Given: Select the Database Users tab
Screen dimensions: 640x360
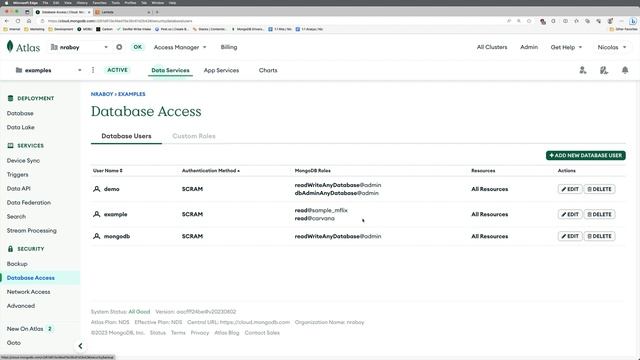Looking at the screenshot, I should click(126, 136).
